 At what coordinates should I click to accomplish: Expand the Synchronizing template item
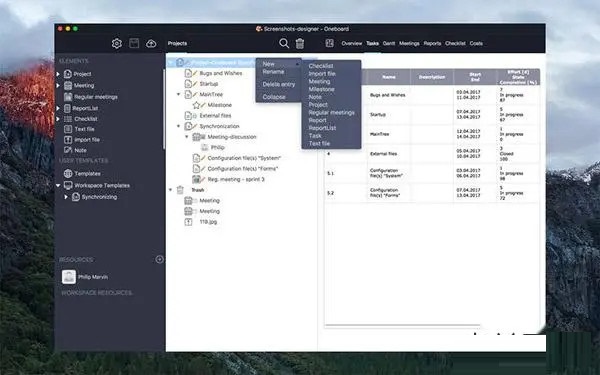point(66,197)
